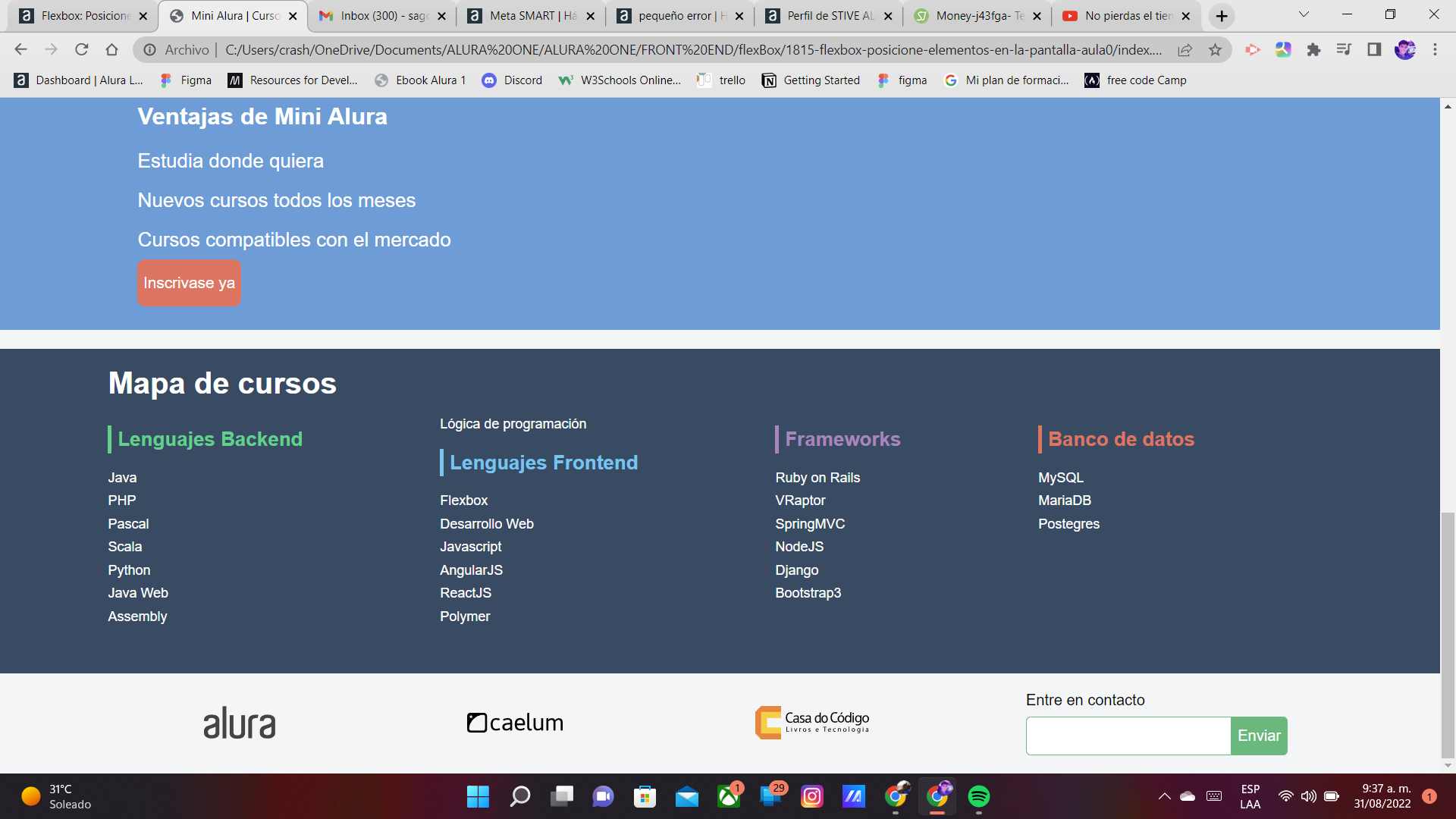This screenshot has width=1456, height=819.
Task: Close the Mini Alura tab
Action: tap(293, 16)
